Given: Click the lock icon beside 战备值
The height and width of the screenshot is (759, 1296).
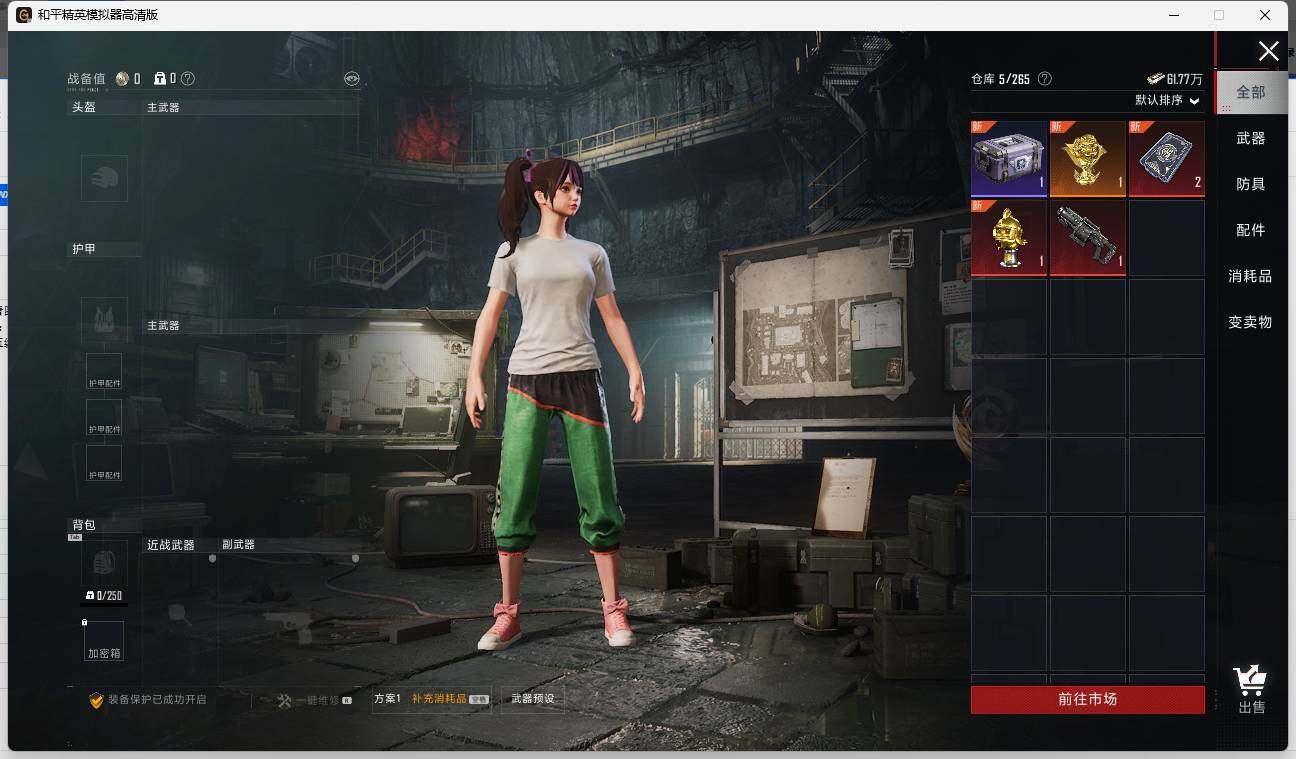Looking at the screenshot, I should pyautogui.click(x=160, y=78).
